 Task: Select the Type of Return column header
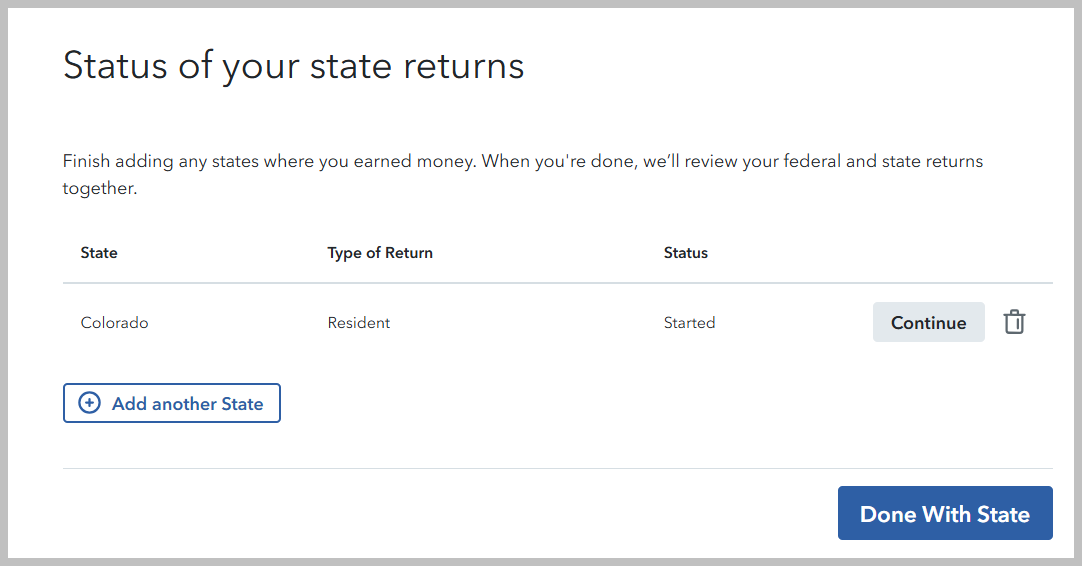point(380,253)
